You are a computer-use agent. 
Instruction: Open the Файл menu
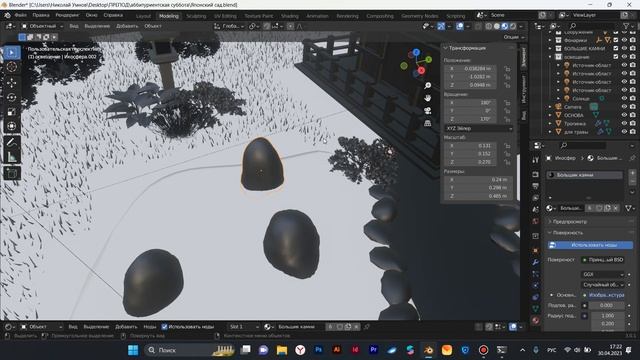click(x=20, y=15)
